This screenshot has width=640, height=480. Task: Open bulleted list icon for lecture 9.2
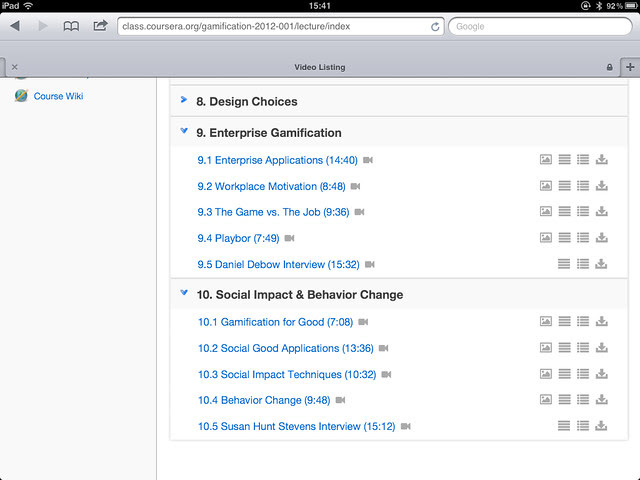point(583,186)
